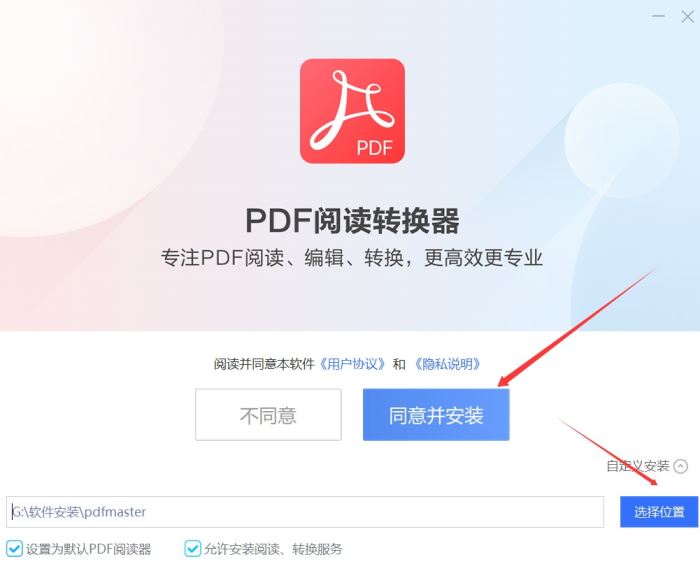Click the 设置为默认PDF阅读器 label text
The height and width of the screenshot is (564, 700).
click(x=88, y=549)
